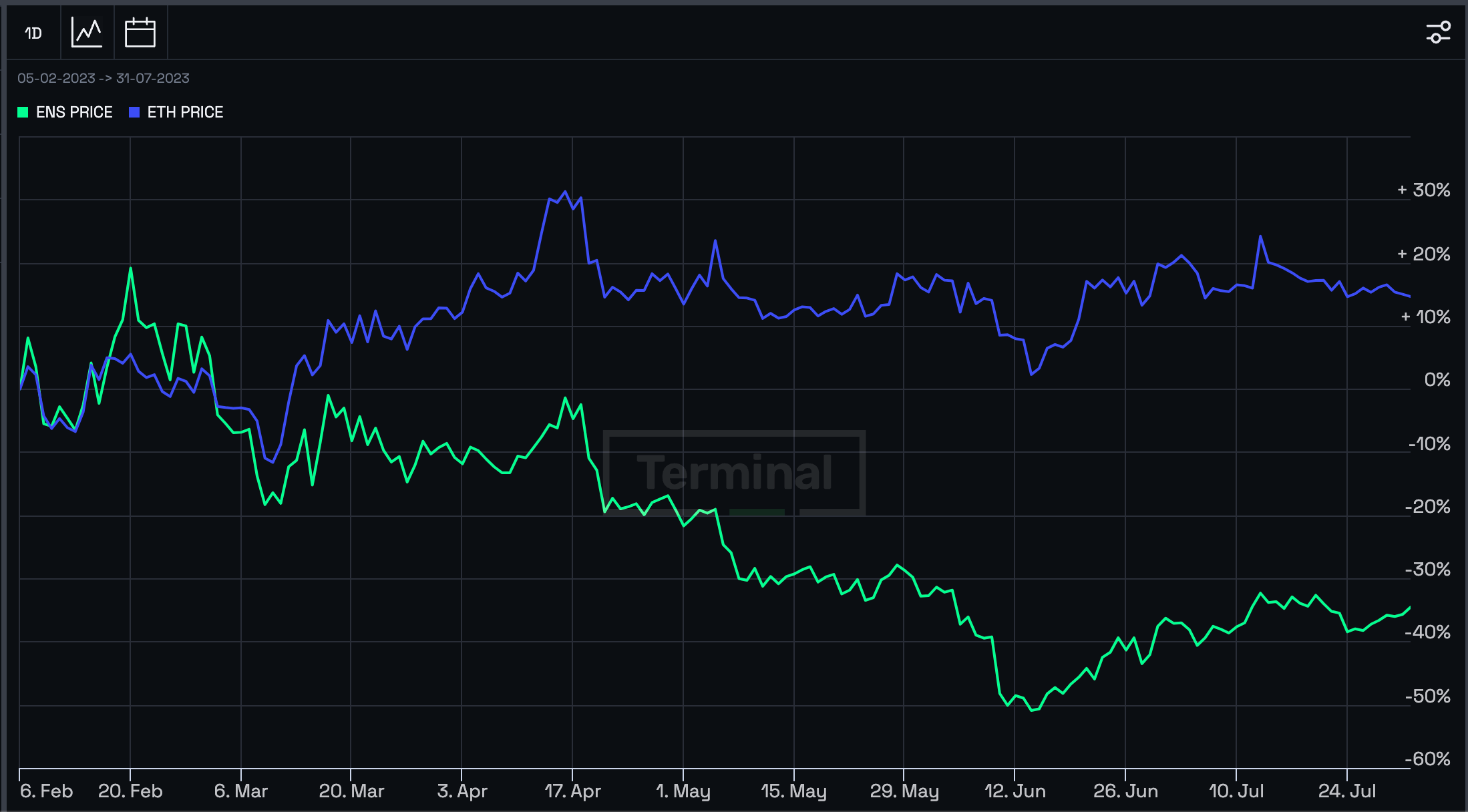Click the date range text 05-02-2023 -> 31-07-2023
The image size is (1468, 812).
(x=104, y=78)
